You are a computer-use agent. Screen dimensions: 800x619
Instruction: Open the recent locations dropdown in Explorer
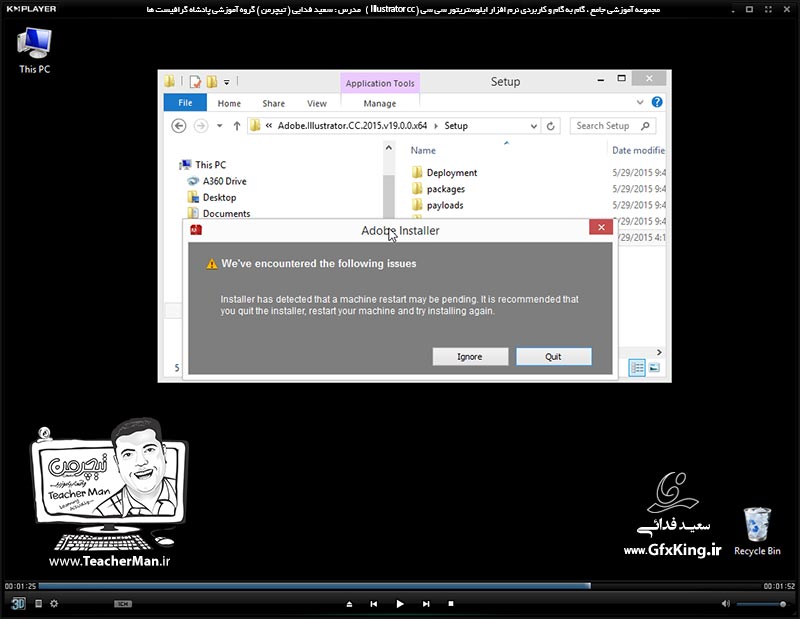pos(219,126)
